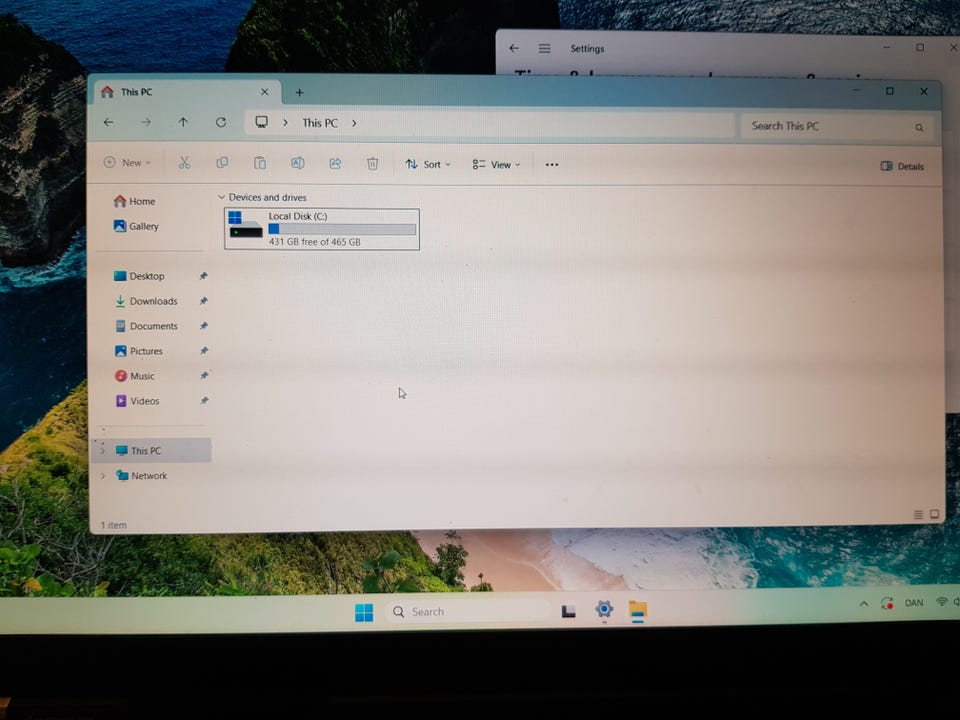Click the back arrow in Settings window
The width and height of the screenshot is (960, 720).
click(514, 48)
